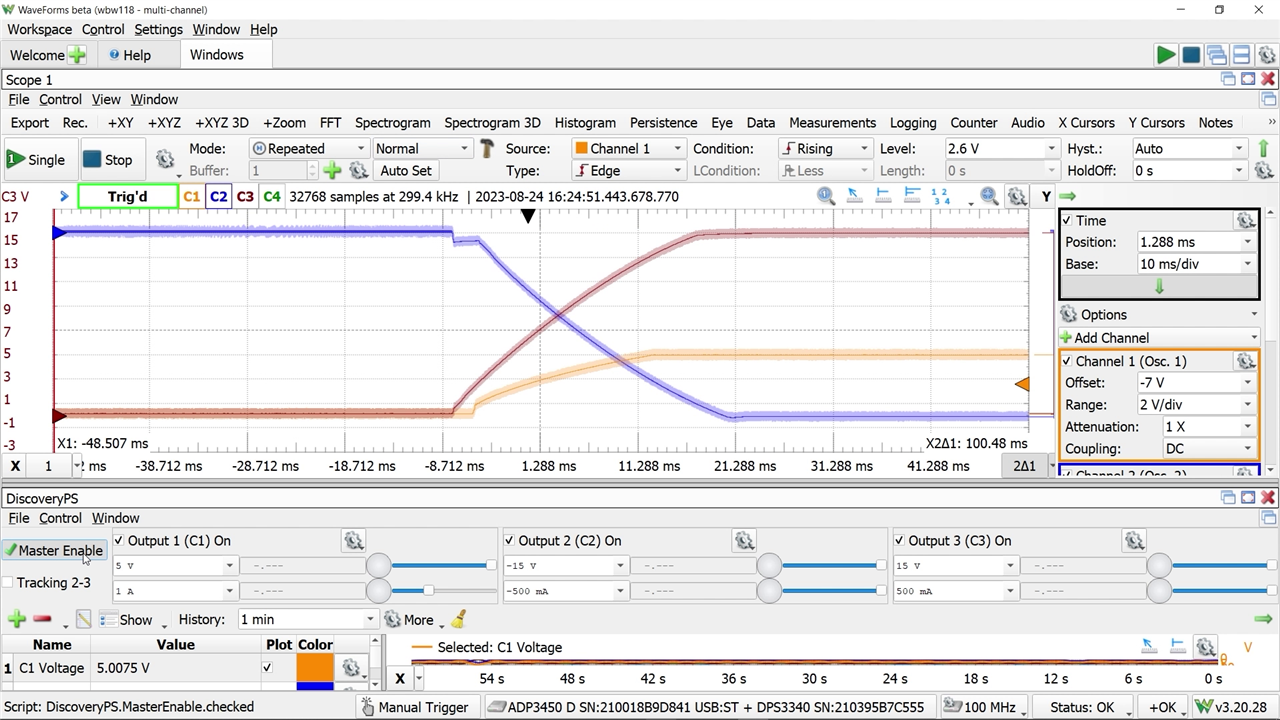Click the Output 1 current limit 1 A slider
1280x720 pixels.
pos(442,591)
